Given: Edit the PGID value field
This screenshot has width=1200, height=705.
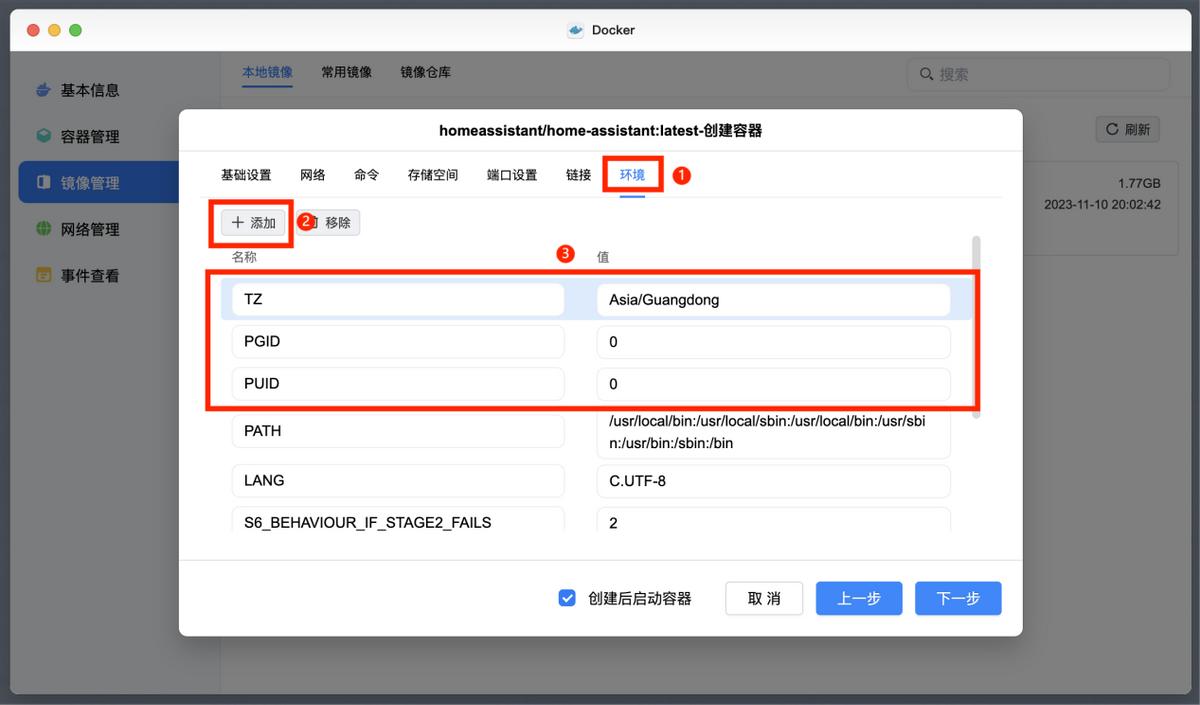Looking at the screenshot, I should pyautogui.click(x=773, y=342).
